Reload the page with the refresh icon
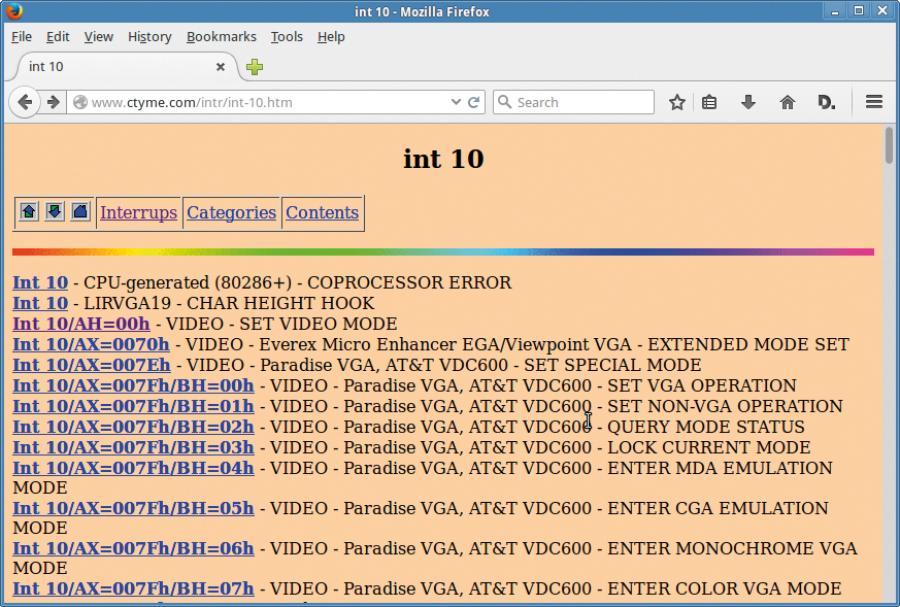900x607 pixels. pyautogui.click(x=474, y=102)
